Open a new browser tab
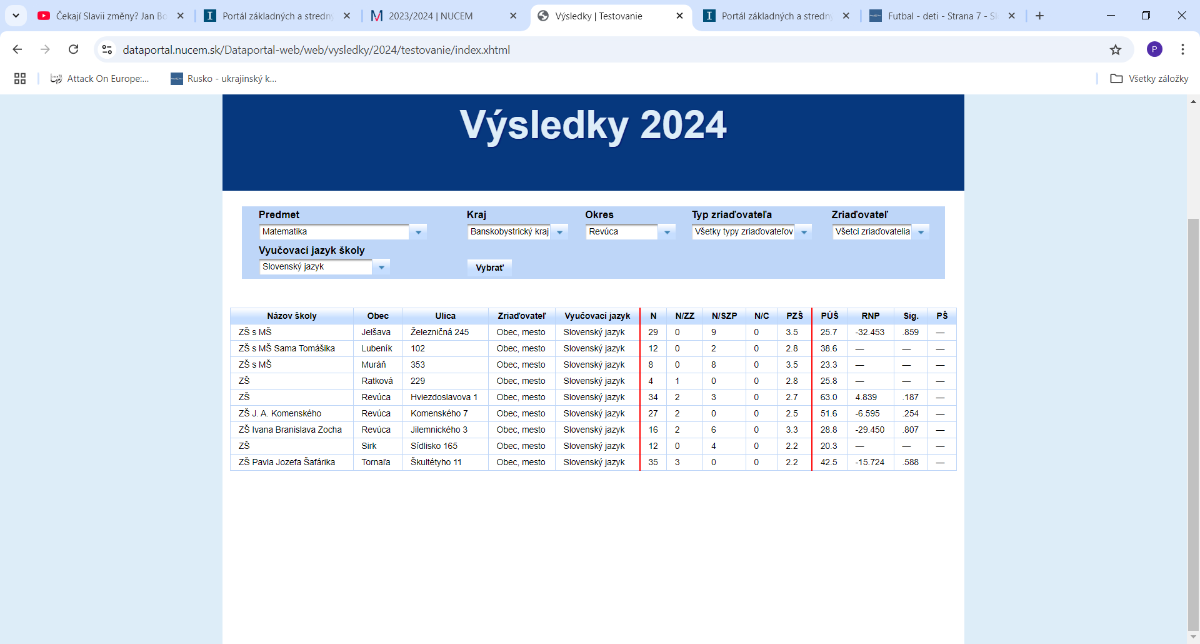The image size is (1200, 644). 1039,16
